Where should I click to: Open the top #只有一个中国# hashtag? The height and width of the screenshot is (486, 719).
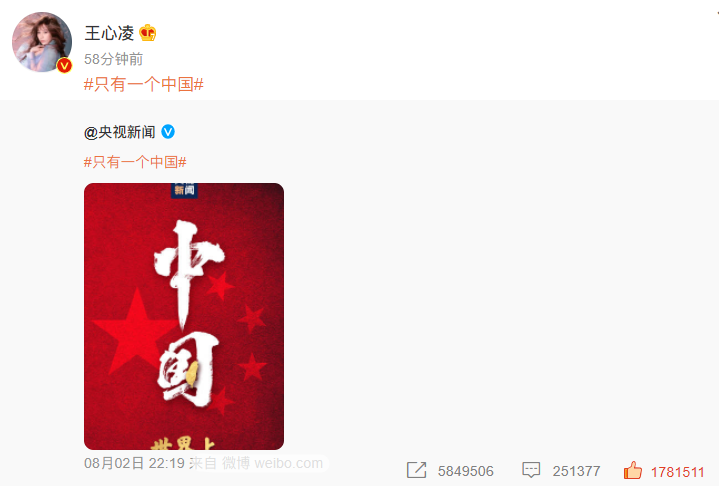144,84
